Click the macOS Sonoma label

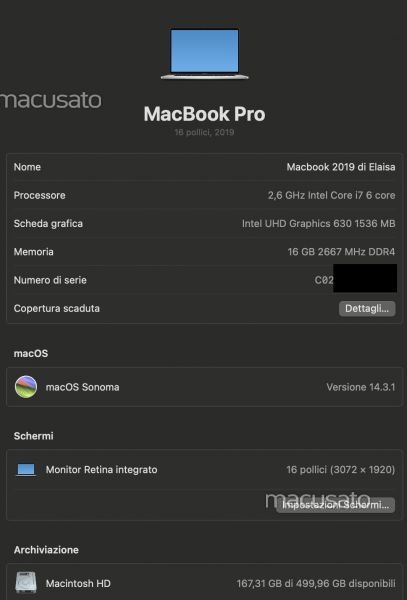pos(82,387)
